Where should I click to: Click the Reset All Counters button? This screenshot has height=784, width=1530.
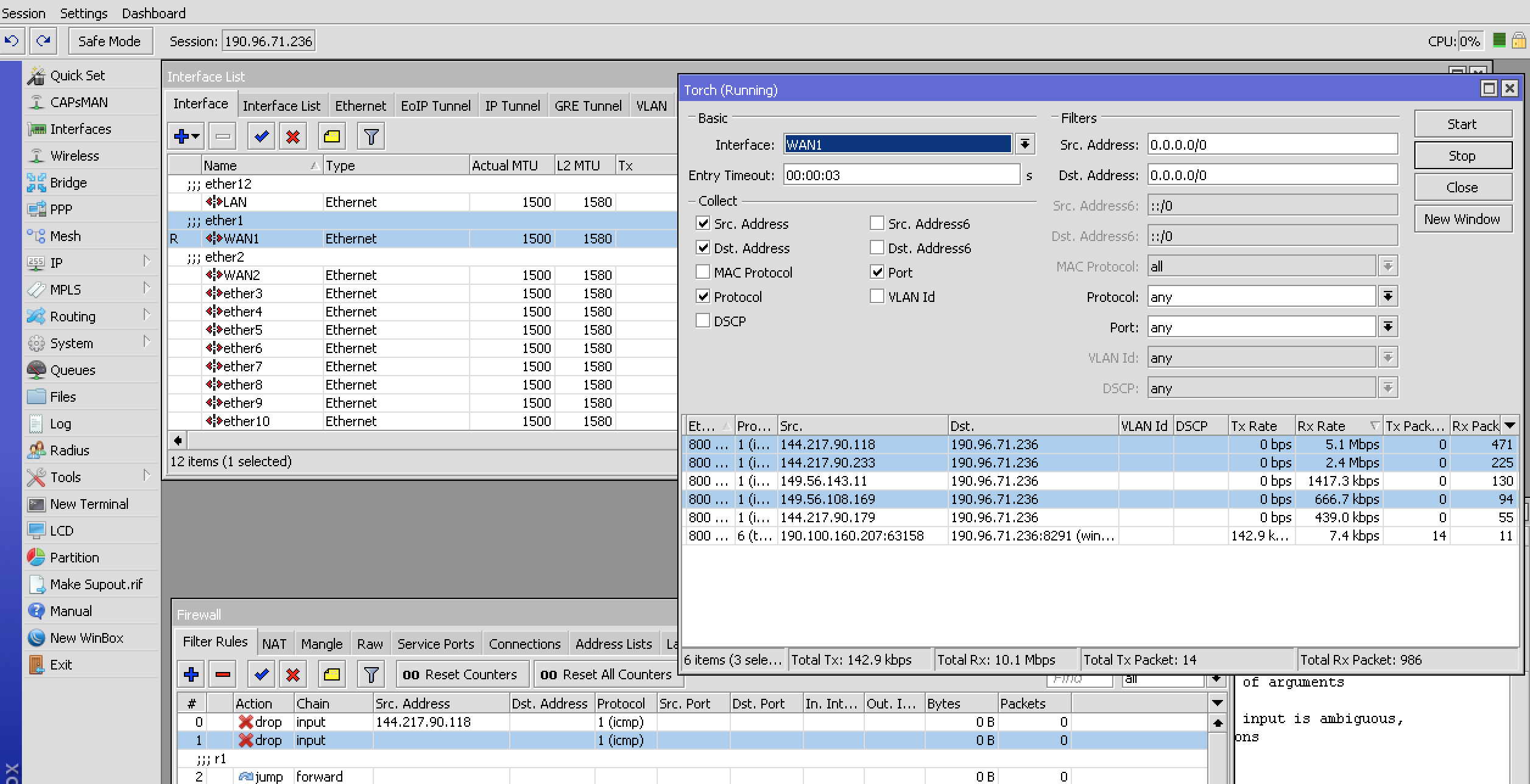click(606, 674)
